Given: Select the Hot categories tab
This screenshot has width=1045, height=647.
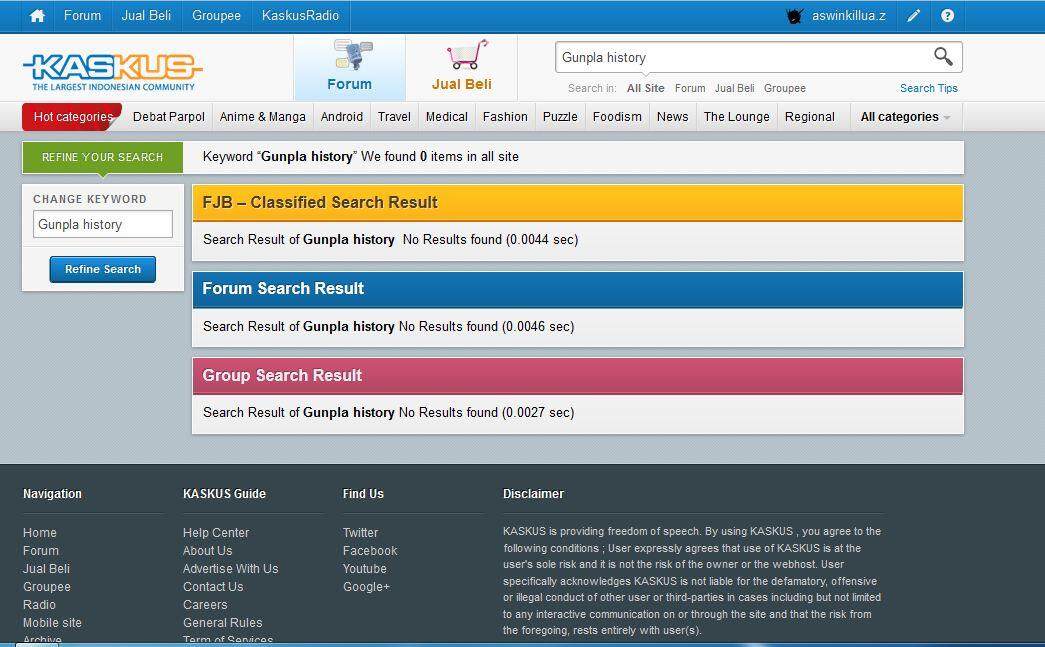Looking at the screenshot, I should point(72,117).
